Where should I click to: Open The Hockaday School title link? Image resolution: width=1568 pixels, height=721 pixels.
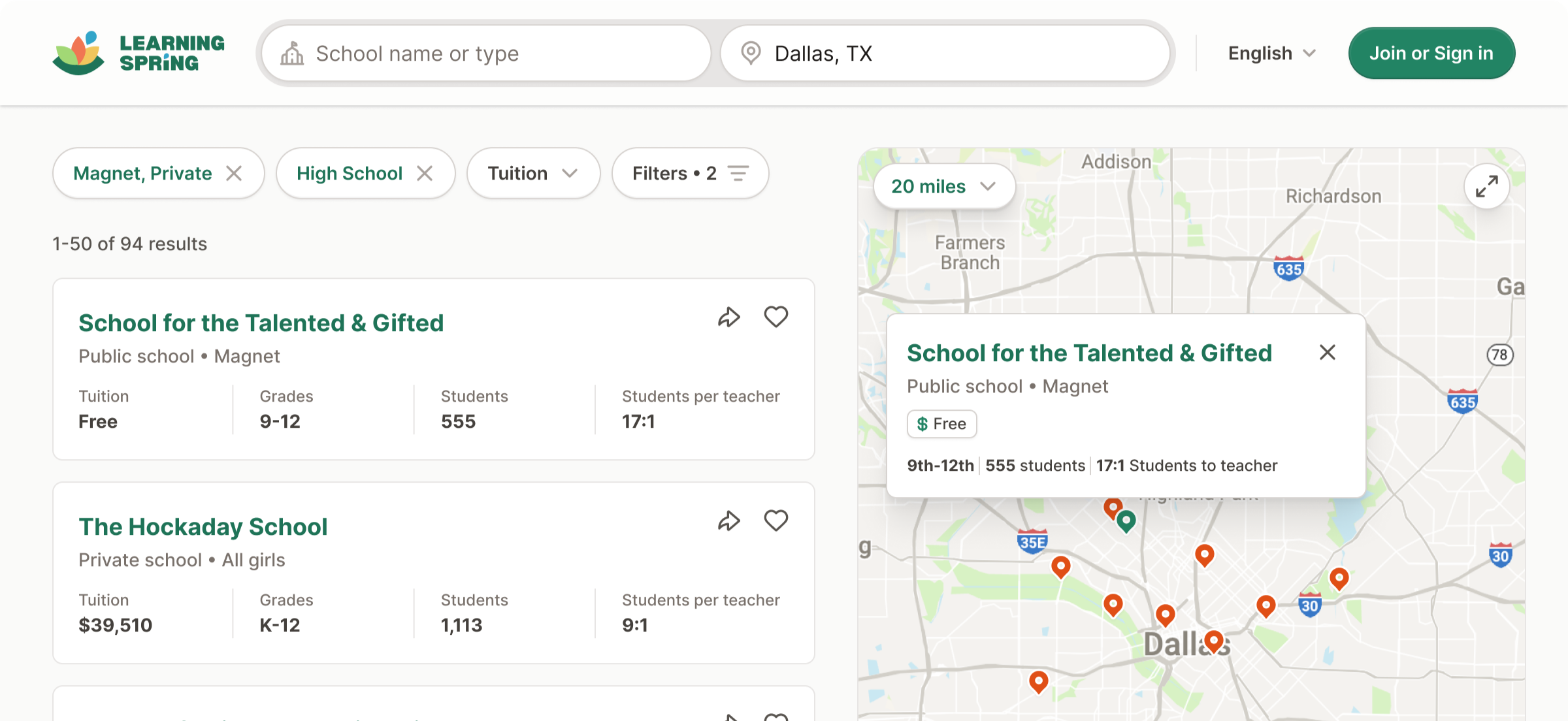point(203,527)
